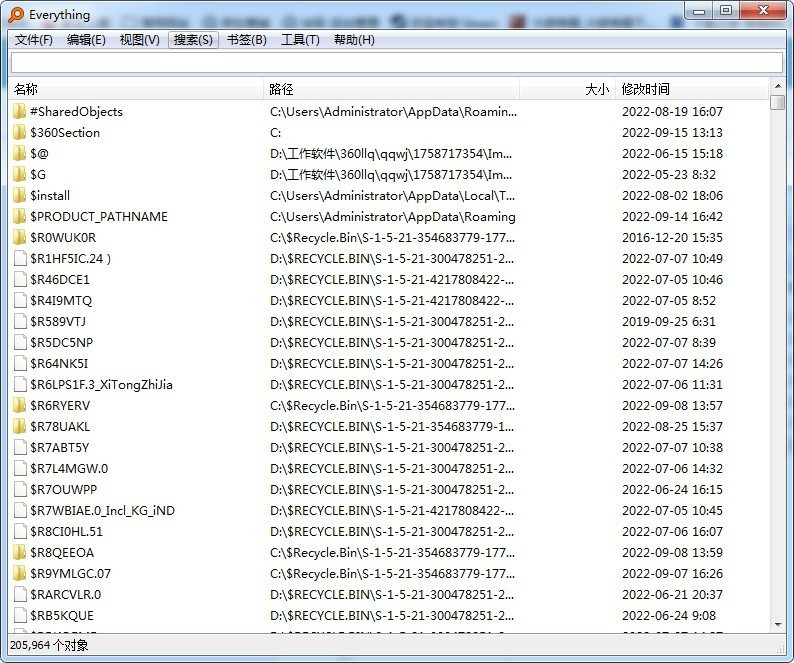Select the $R7WBIAE.0_Incl_KG_iND name text
The height and width of the screenshot is (663, 794).
(102, 511)
